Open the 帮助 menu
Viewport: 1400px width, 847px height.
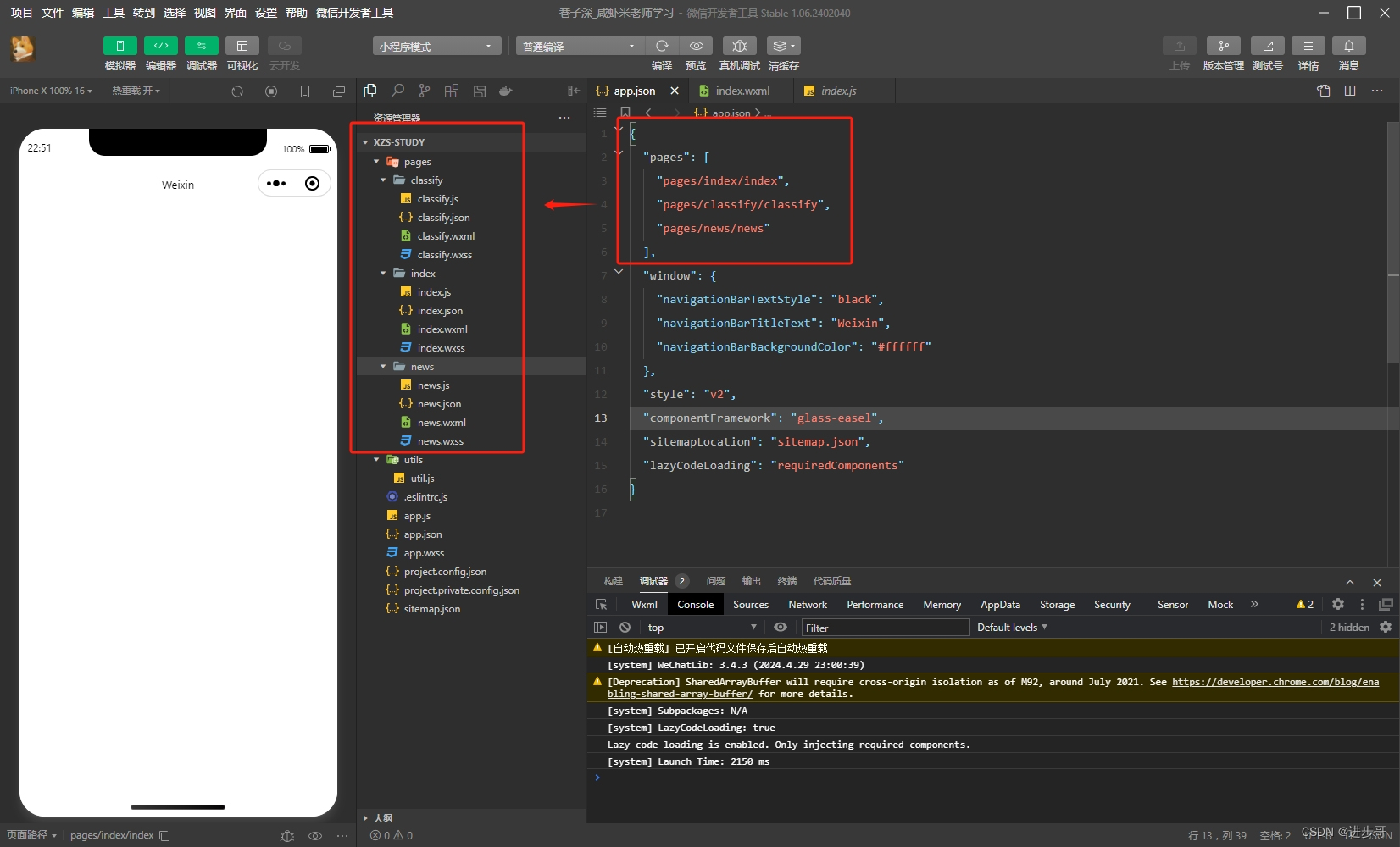(x=296, y=13)
